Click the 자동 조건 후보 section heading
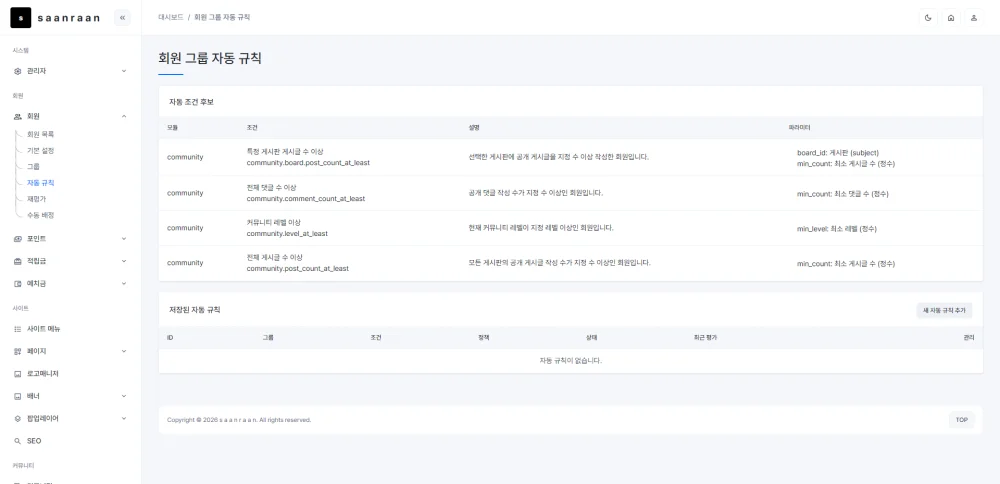The height and width of the screenshot is (484, 1000). click(x=191, y=102)
